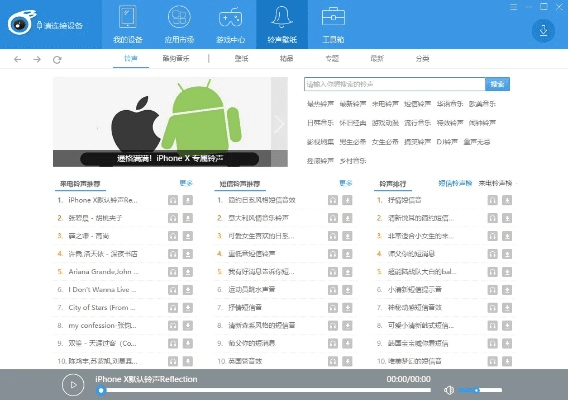Open 更多 beside 短信铃声推荐
Screen dimensions: 568x400
click(346, 183)
